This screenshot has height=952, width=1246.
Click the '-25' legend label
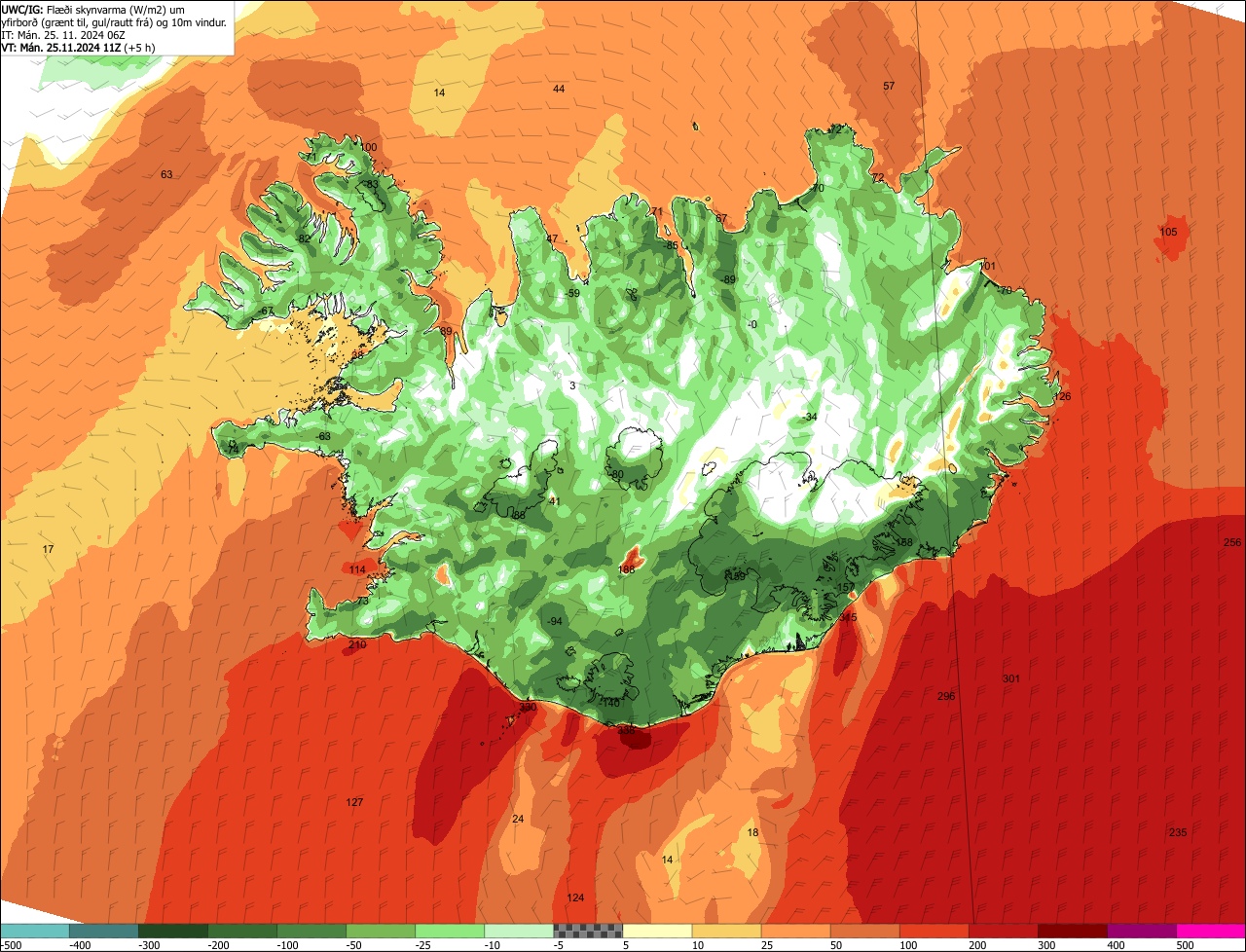coord(424,945)
